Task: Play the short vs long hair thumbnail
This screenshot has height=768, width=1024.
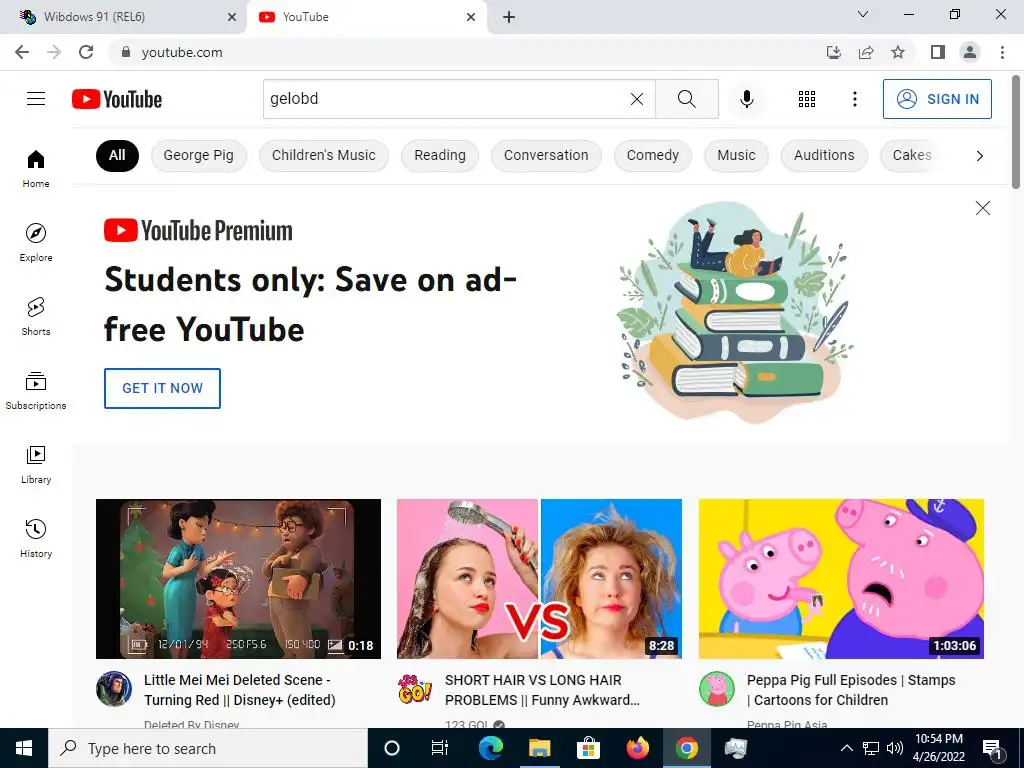Action: click(x=539, y=579)
